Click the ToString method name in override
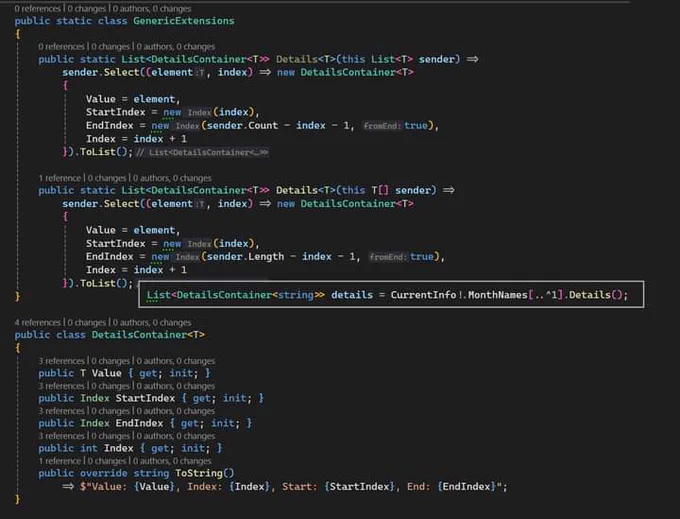 pos(199,473)
